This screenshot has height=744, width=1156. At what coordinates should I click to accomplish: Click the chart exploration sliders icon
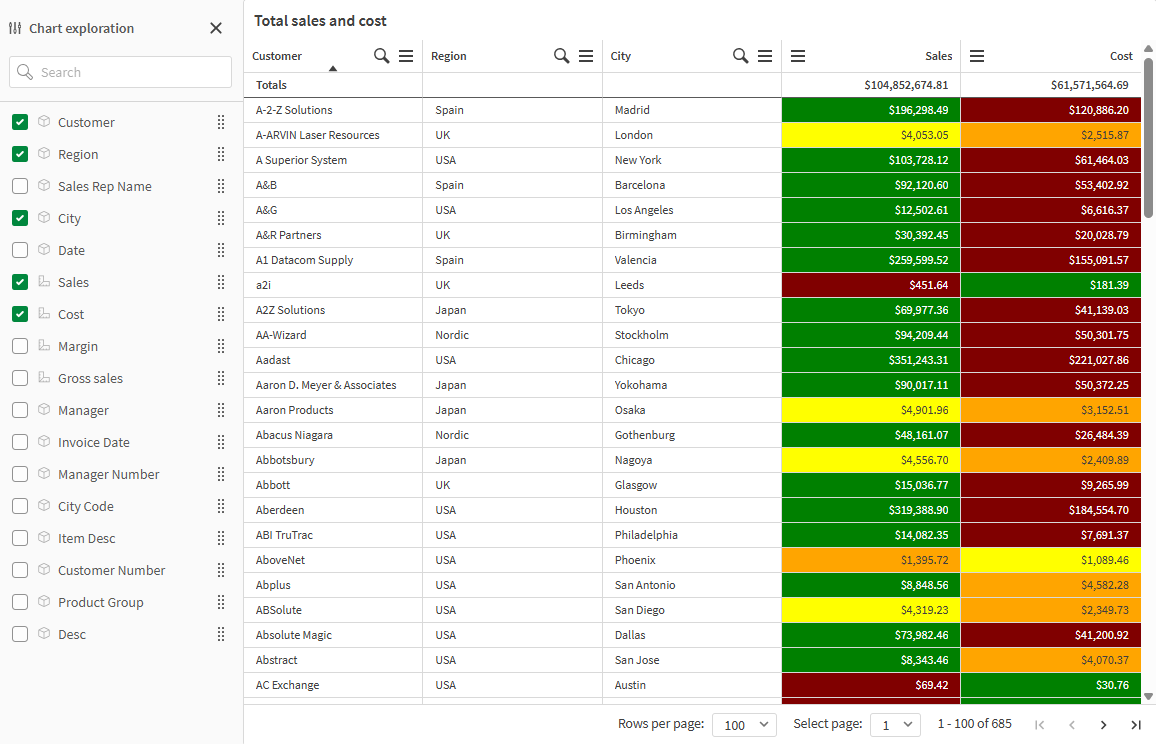point(14,27)
